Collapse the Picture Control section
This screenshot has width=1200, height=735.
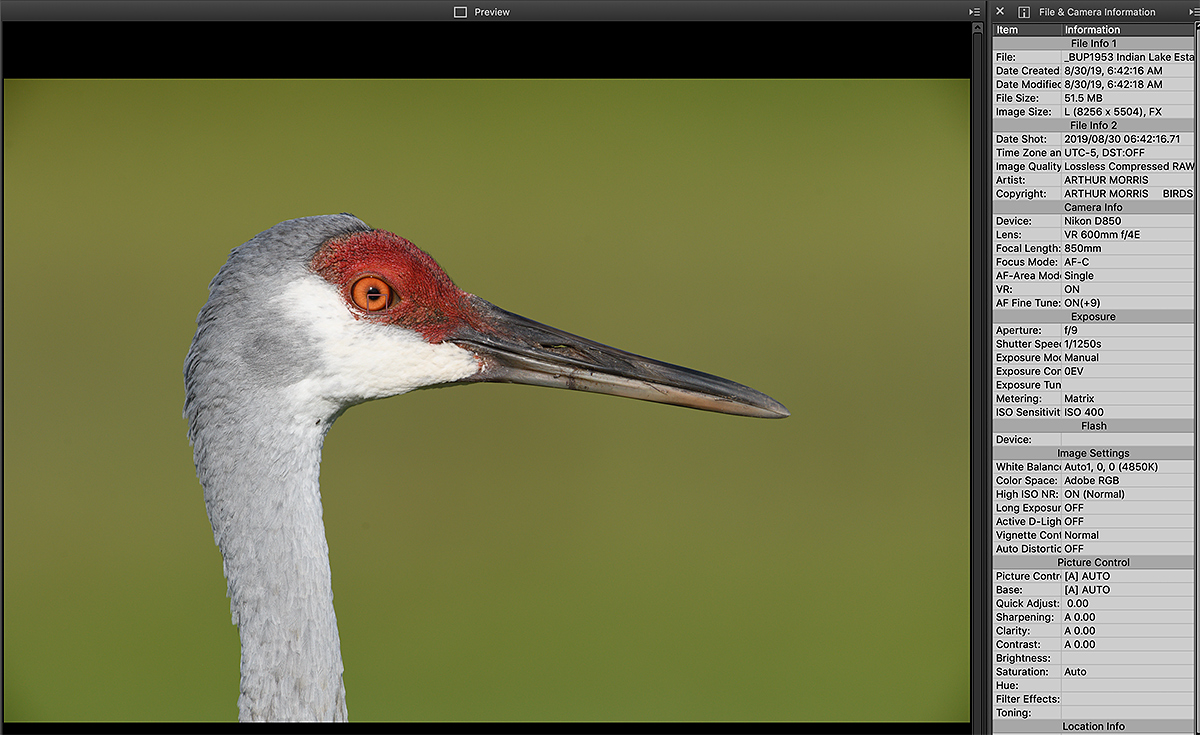click(1093, 562)
